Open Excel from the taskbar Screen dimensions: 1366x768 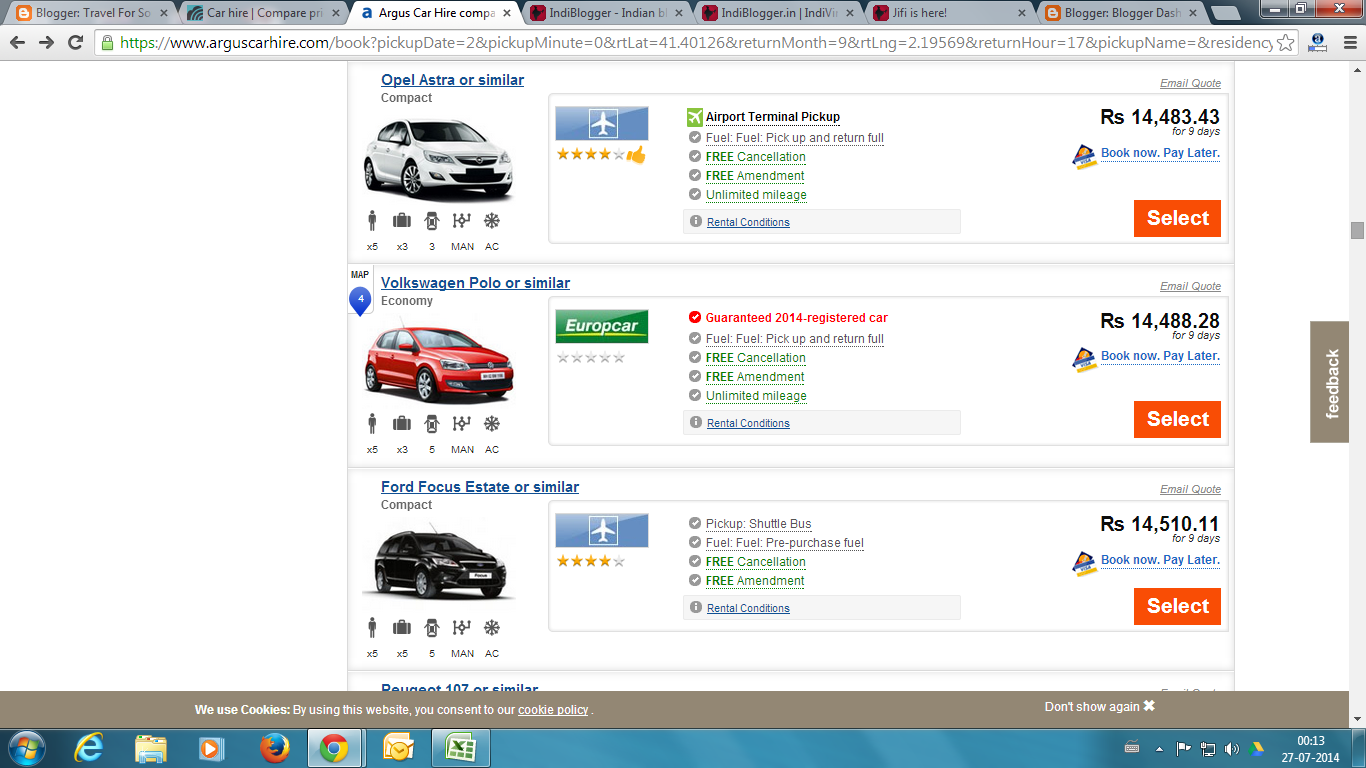pos(461,748)
